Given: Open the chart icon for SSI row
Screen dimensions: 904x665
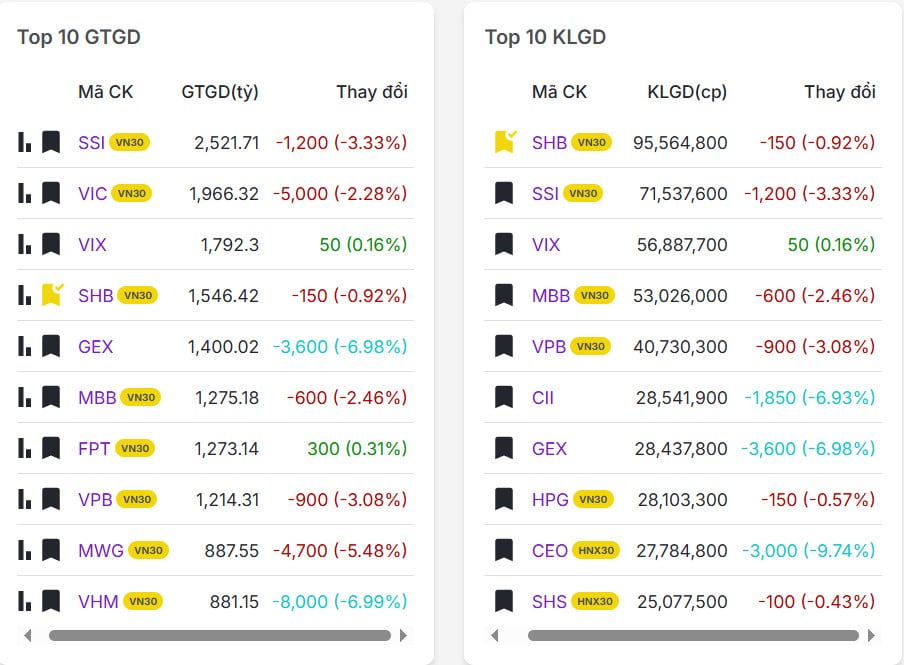Looking at the screenshot, I should (25, 142).
